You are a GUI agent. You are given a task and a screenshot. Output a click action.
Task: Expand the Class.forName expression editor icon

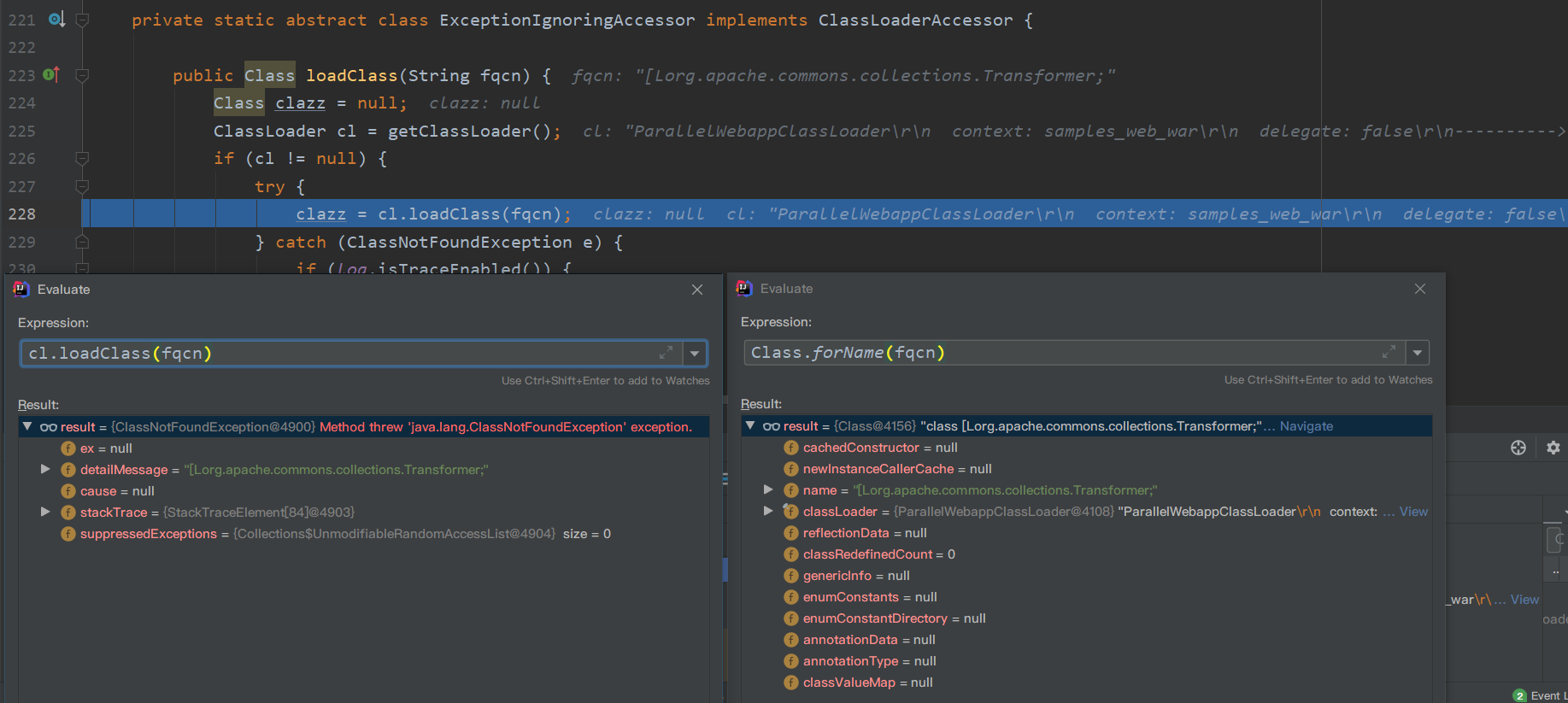pos(1389,352)
